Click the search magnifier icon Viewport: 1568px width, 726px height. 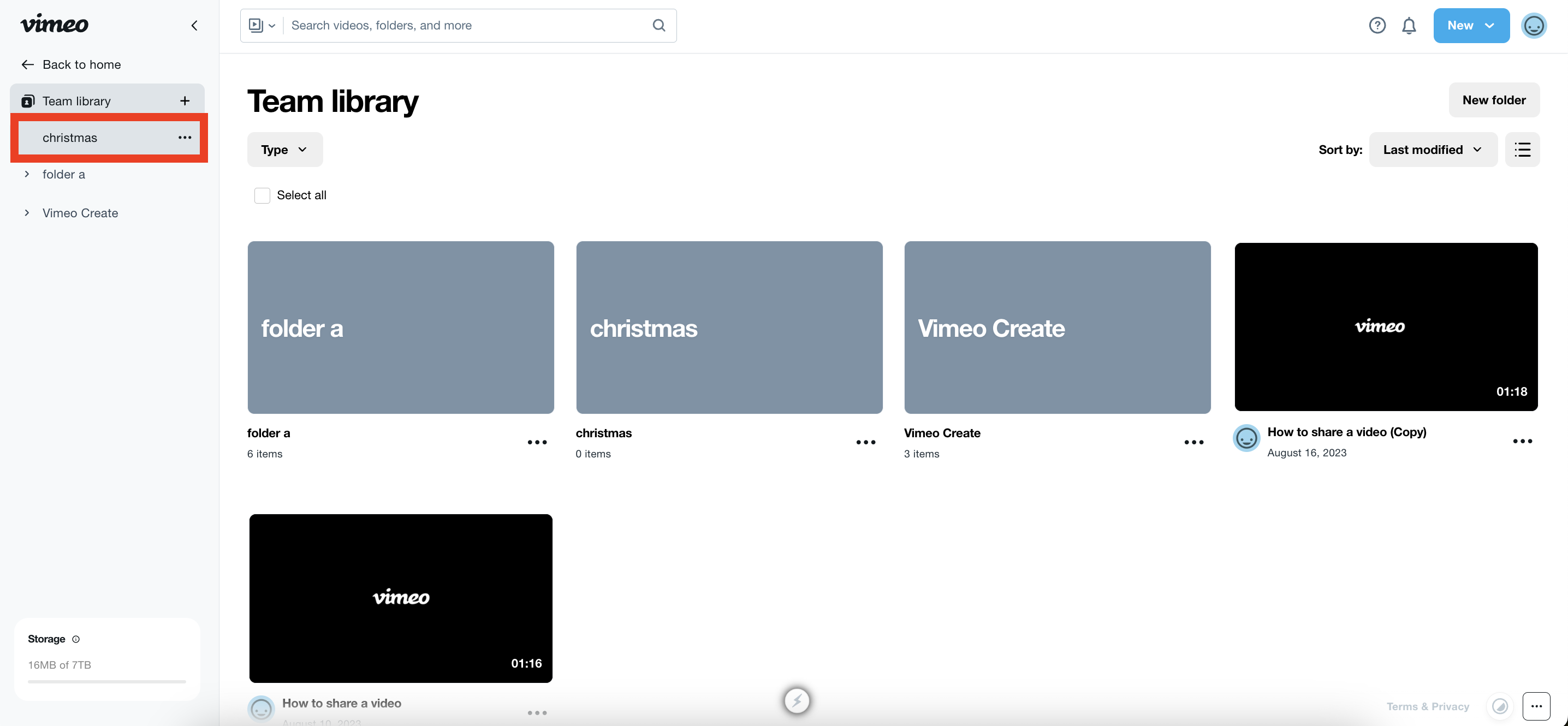click(x=659, y=25)
